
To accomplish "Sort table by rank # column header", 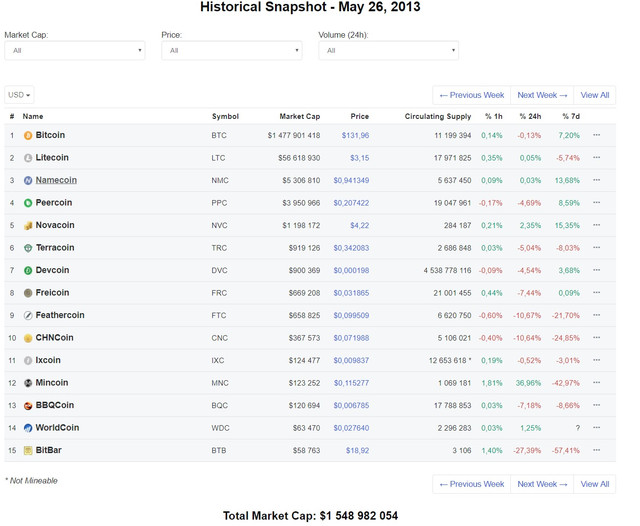I will (12, 116).
